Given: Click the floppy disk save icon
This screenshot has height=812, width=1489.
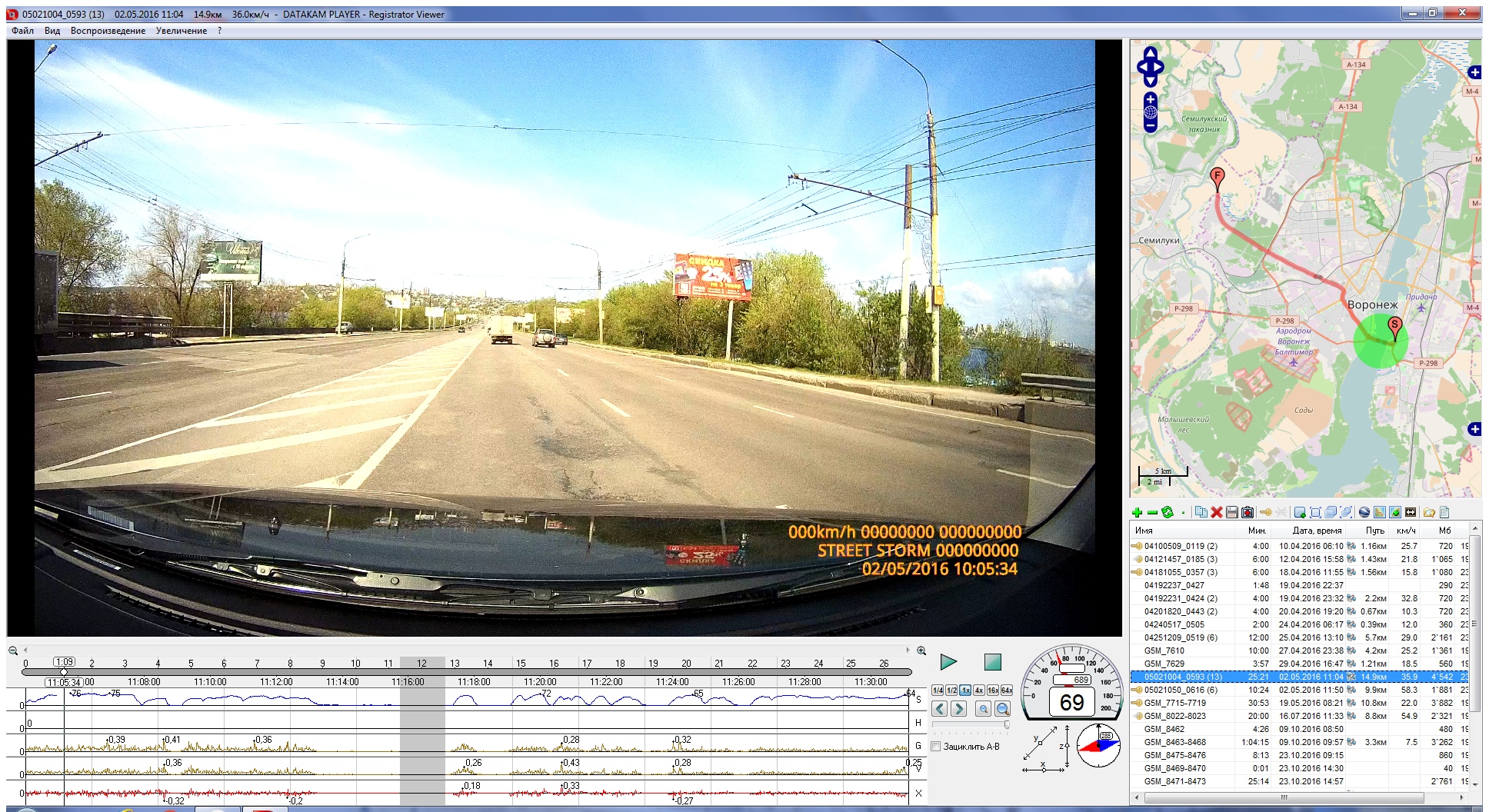Looking at the screenshot, I should click(x=1231, y=513).
